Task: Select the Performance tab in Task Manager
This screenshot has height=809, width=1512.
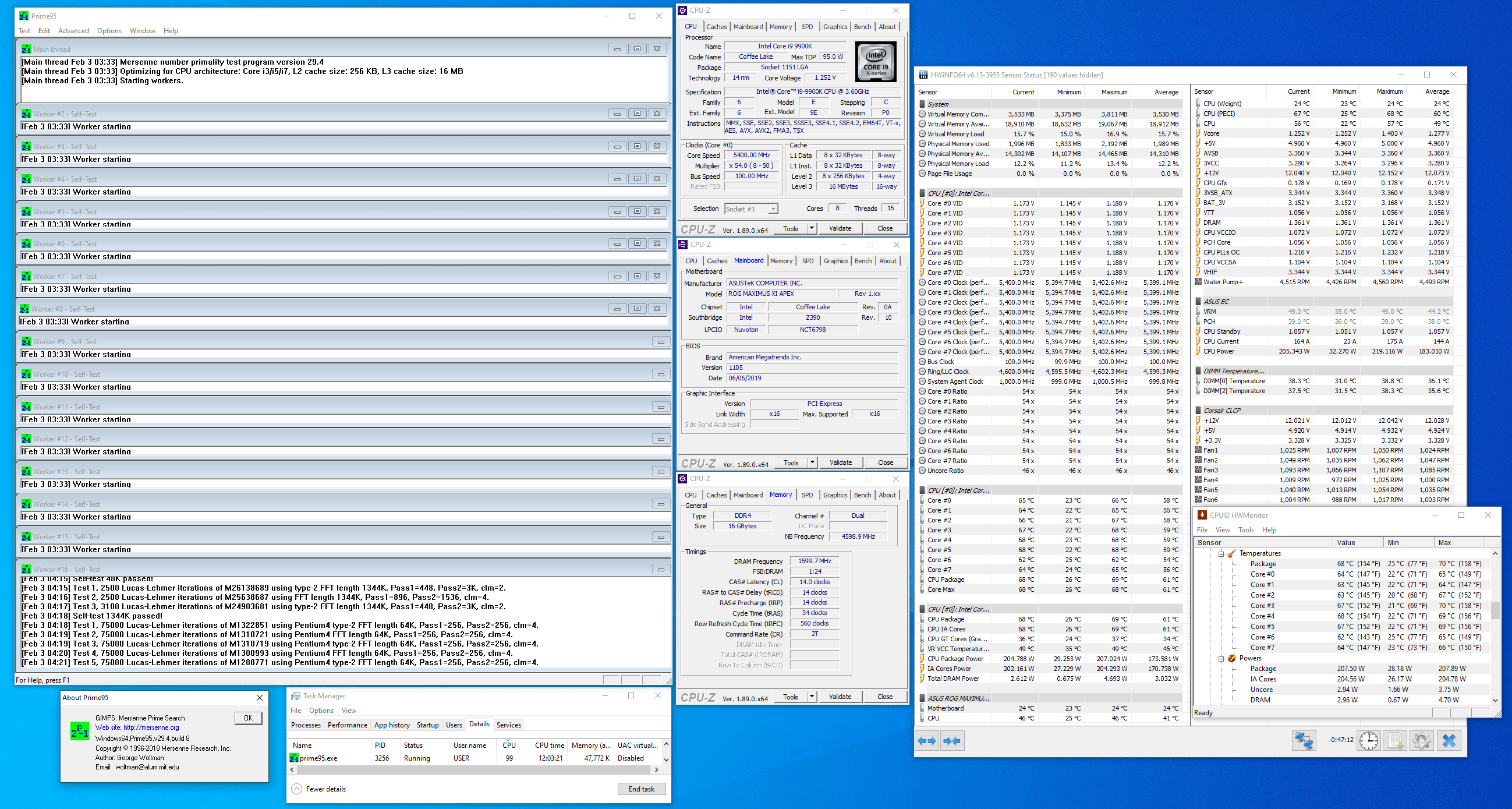Action: (x=348, y=725)
